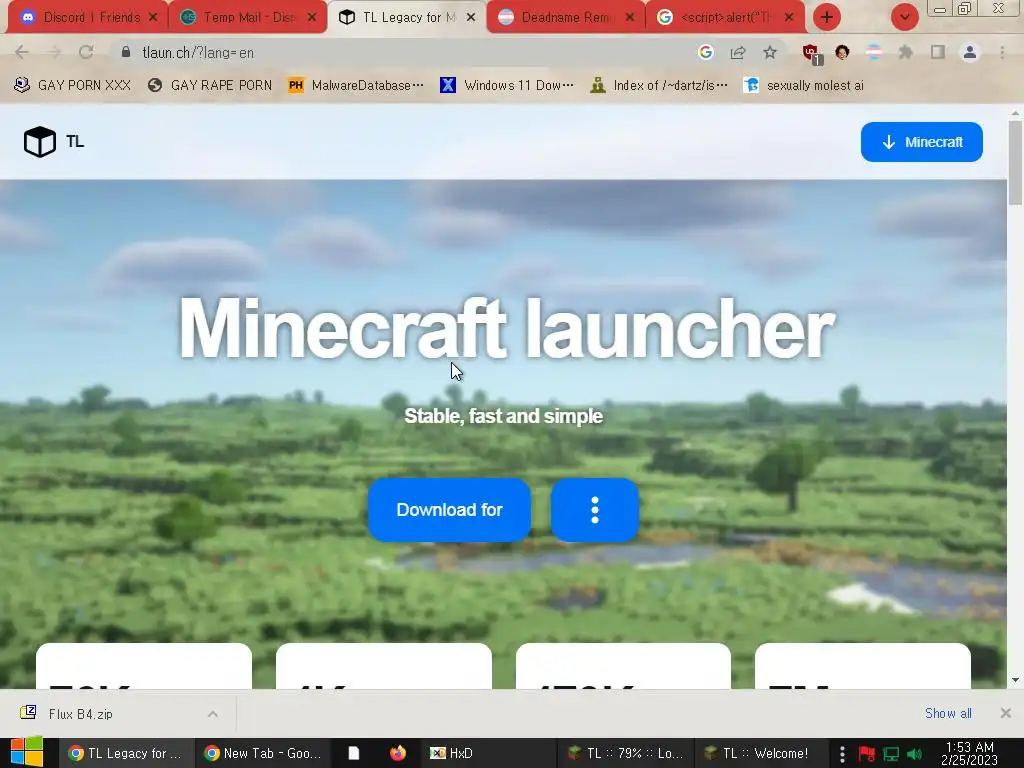Bookmark this page with the star icon

click(770, 52)
